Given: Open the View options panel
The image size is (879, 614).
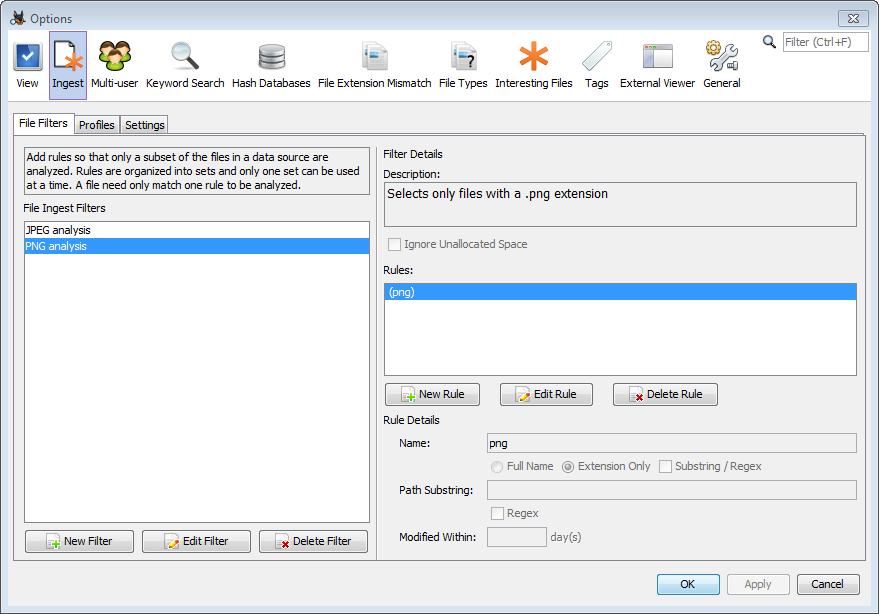Looking at the screenshot, I should (x=27, y=65).
